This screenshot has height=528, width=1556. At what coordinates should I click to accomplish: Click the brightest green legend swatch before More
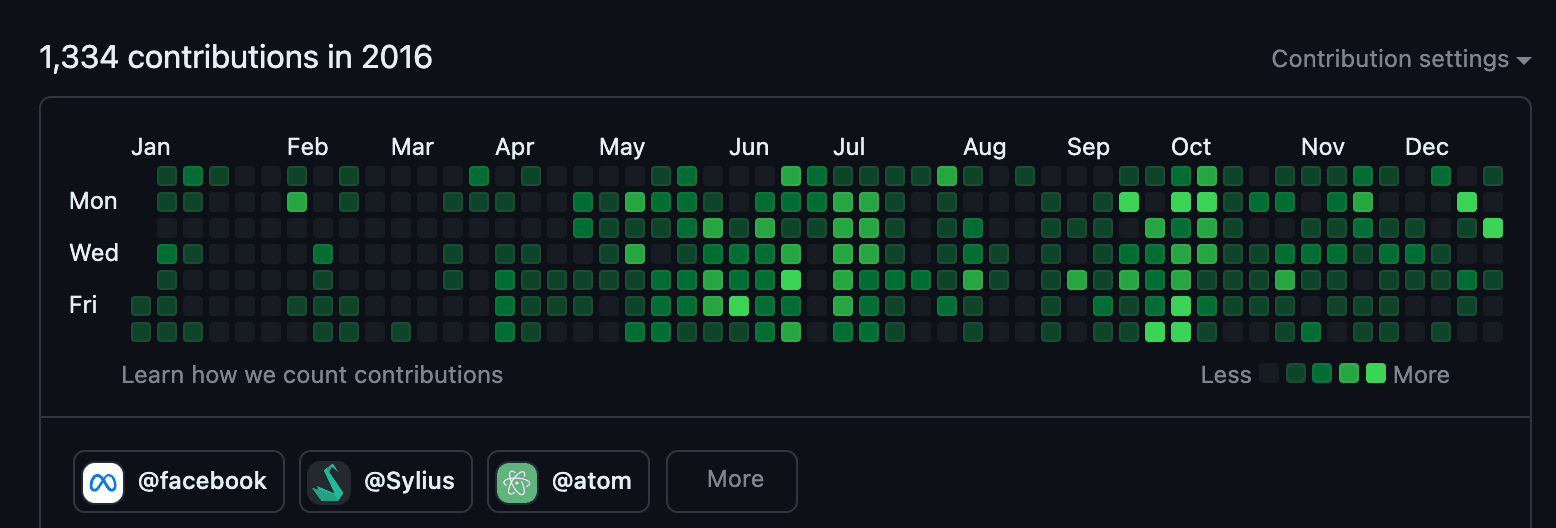pyautogui.click(x=1376, y=374)
